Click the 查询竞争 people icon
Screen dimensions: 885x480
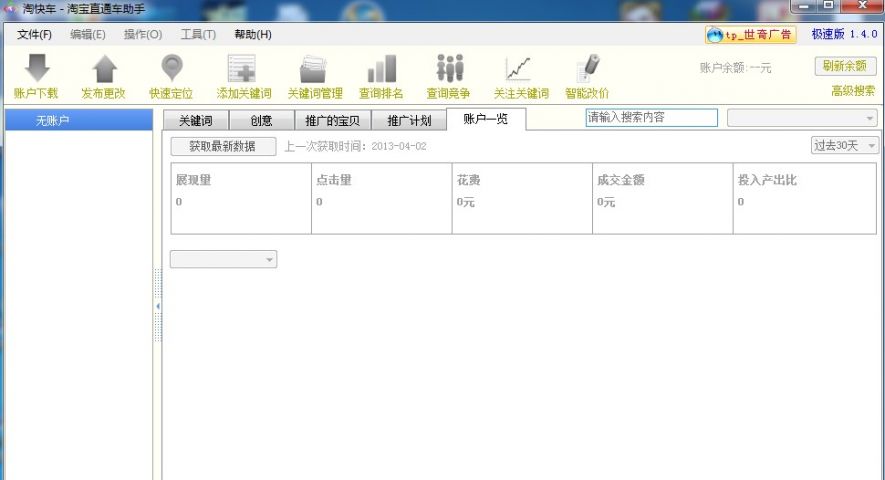tap(449, 68)
